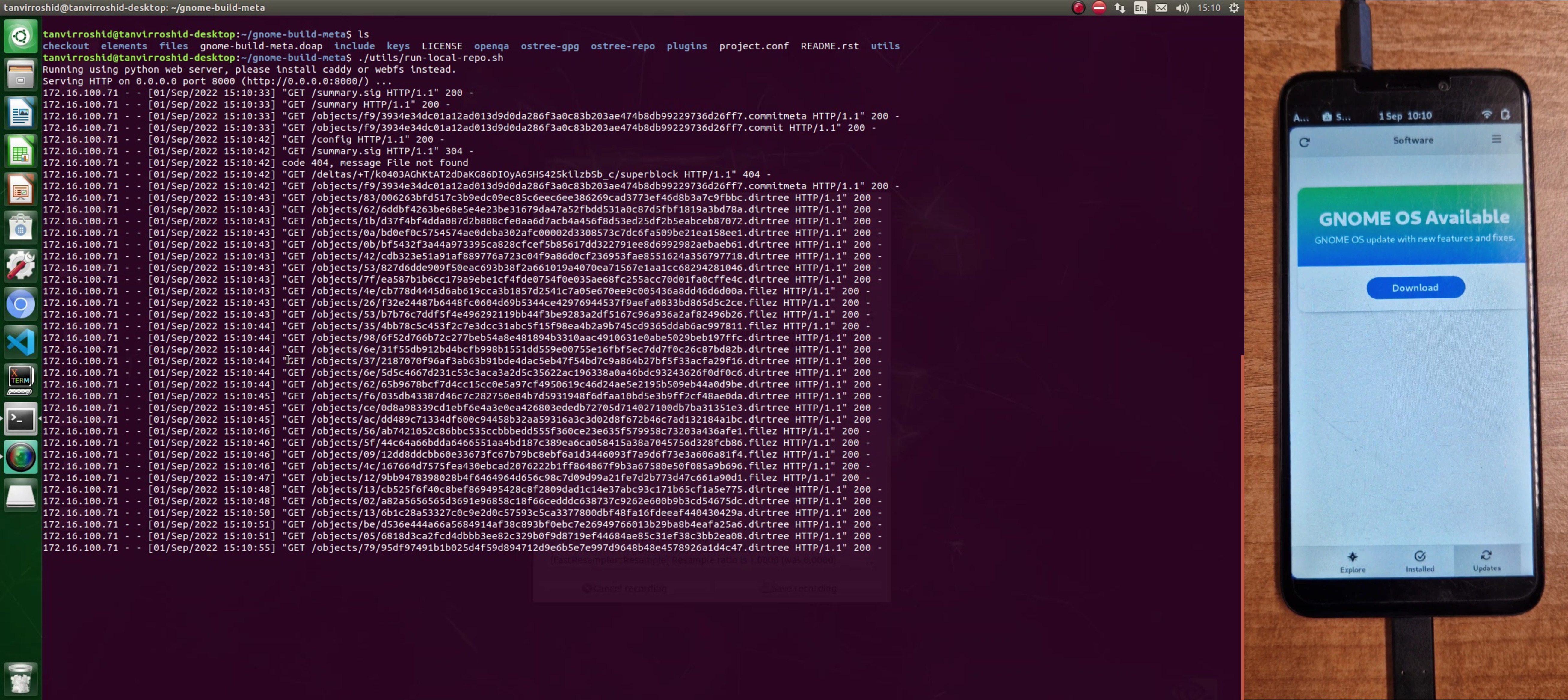
Task: Open the Files cabinet icon in dock
Action: pos(21,75)
